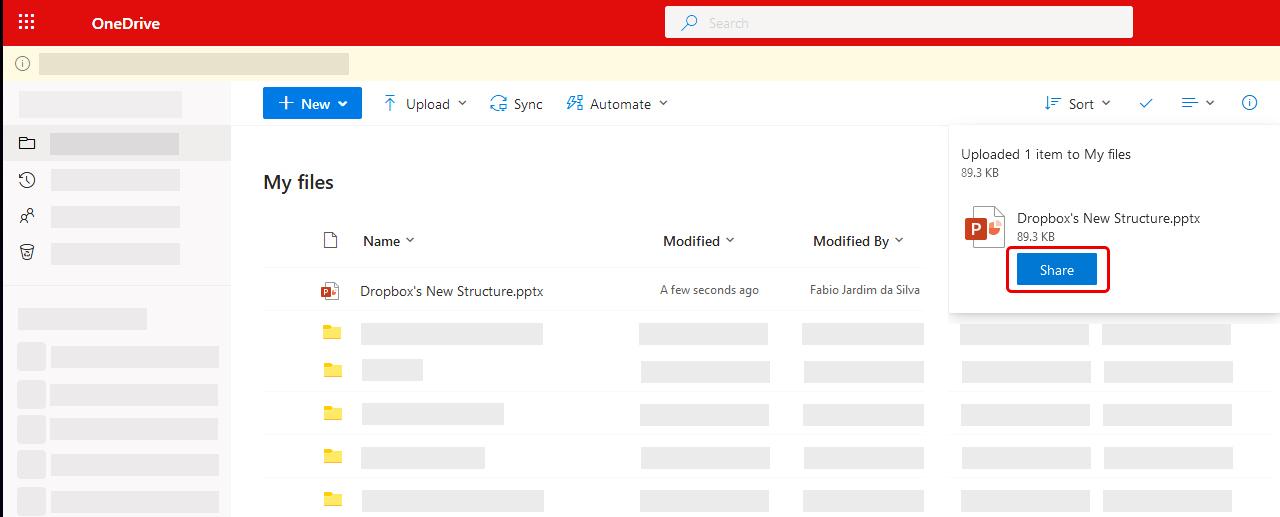Viewport: 1280px width, 517px height.
Task: Open the Automate menu
Action: tap(617, 104)
